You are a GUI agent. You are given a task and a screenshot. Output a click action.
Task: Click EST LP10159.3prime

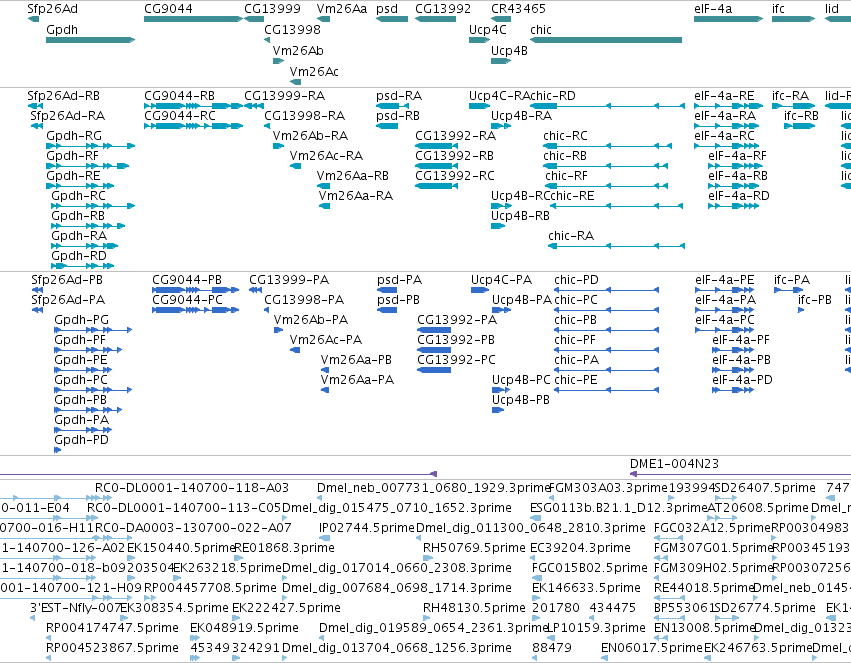point(549,638)
